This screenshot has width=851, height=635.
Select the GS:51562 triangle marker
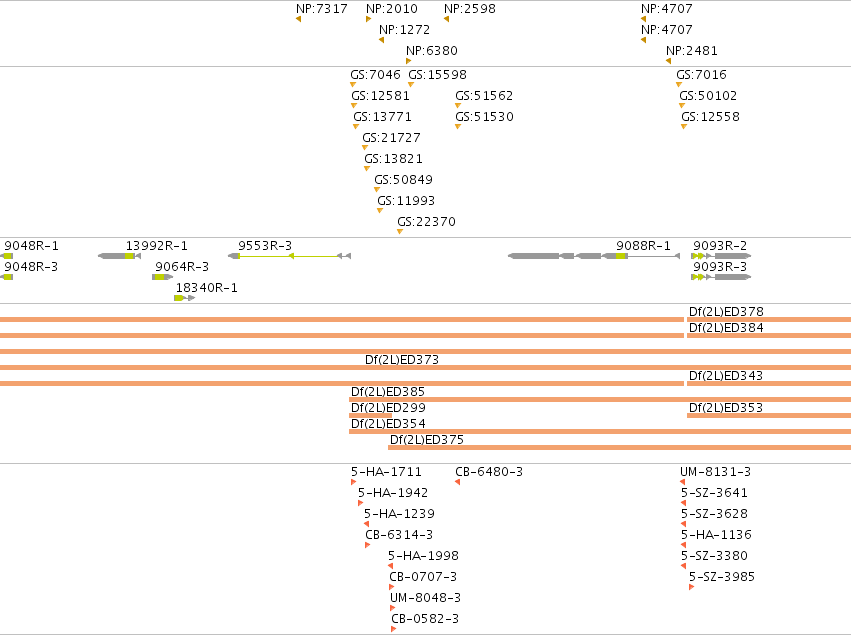tap(458, 106)
